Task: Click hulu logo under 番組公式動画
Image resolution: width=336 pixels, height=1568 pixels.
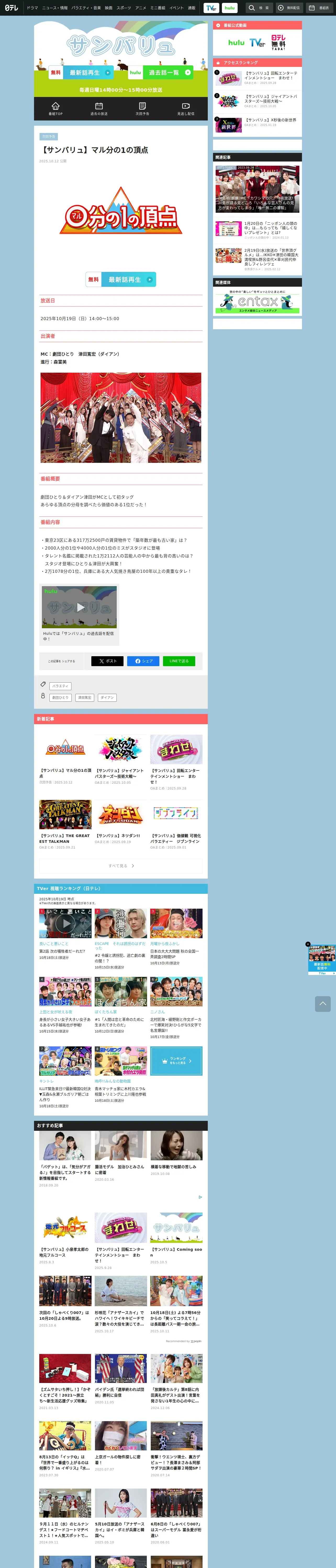Action: coord(236,43)
